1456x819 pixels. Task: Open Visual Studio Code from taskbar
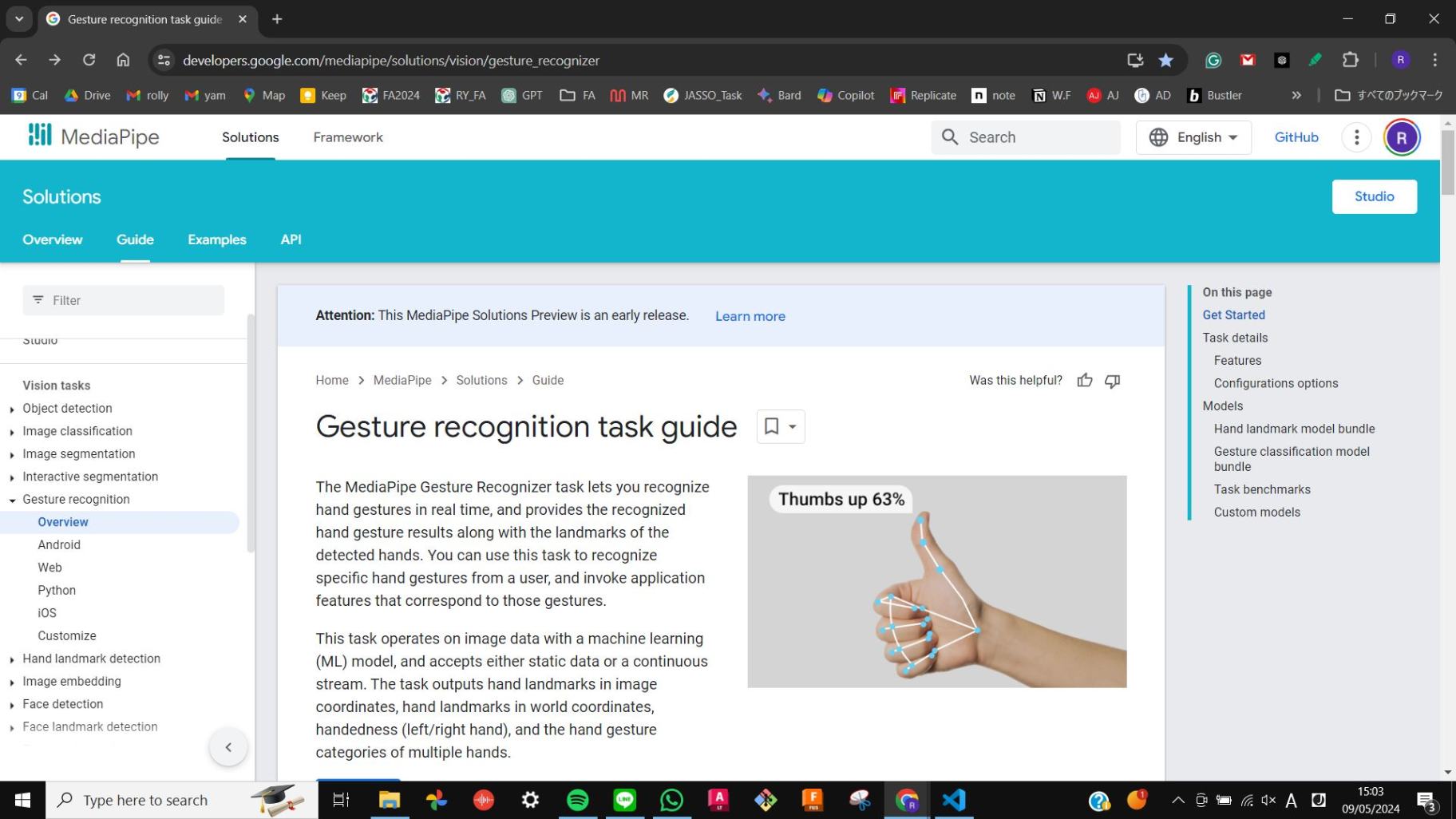pyautogui.click(x=954, y=800)
